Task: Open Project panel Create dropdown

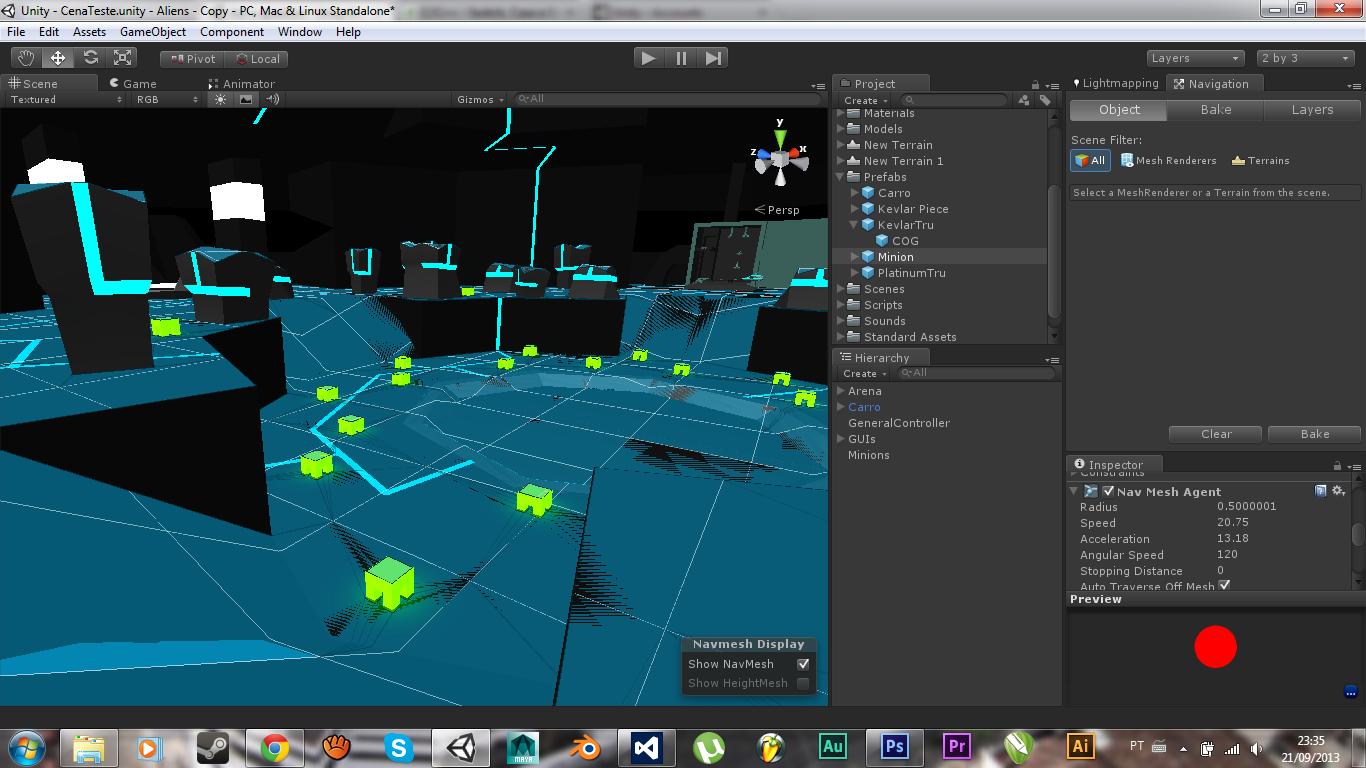Action: pos(865,100)
